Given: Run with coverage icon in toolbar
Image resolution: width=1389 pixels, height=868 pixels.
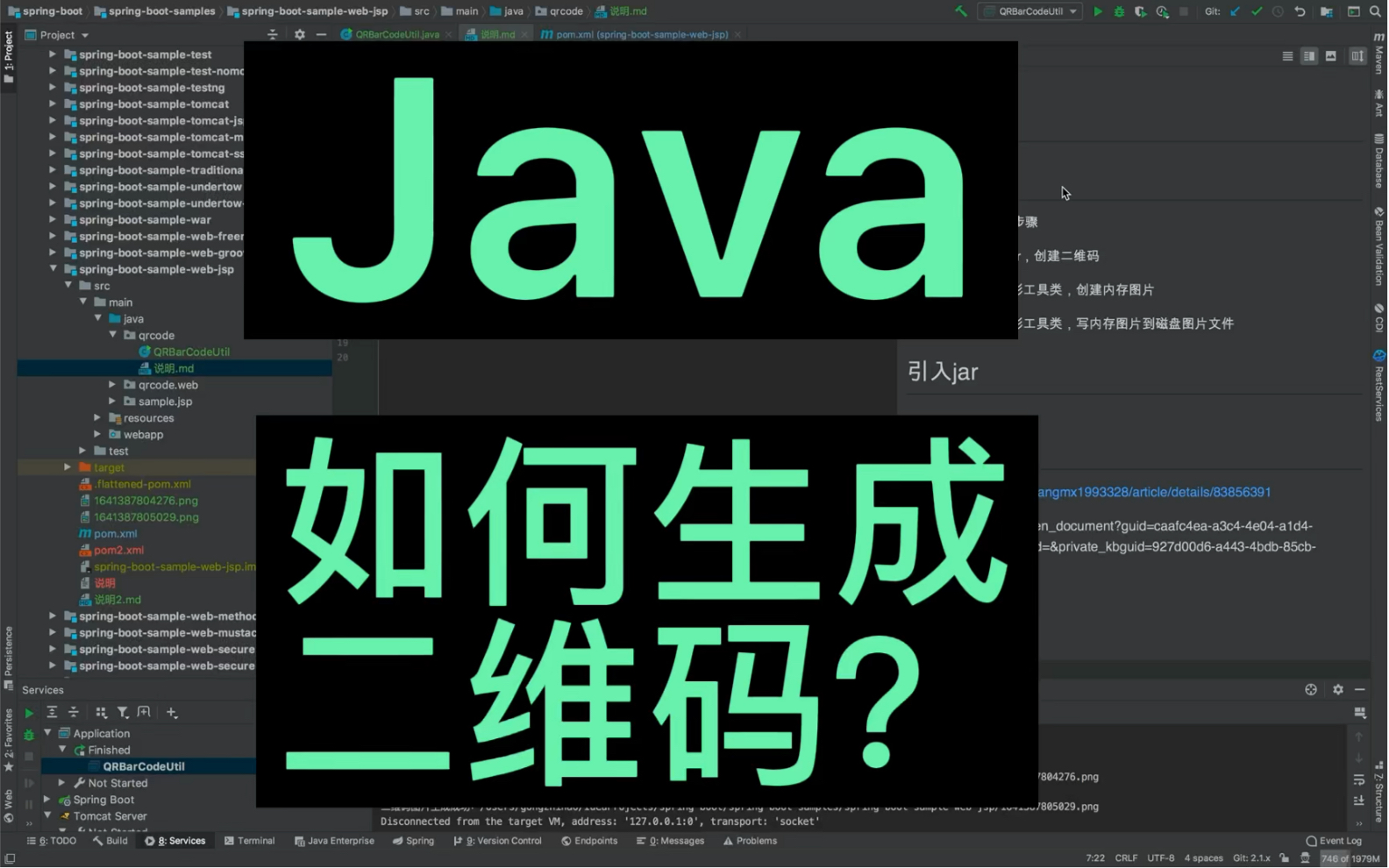Looking at the screenshot, I should [x=1141, y=11].
